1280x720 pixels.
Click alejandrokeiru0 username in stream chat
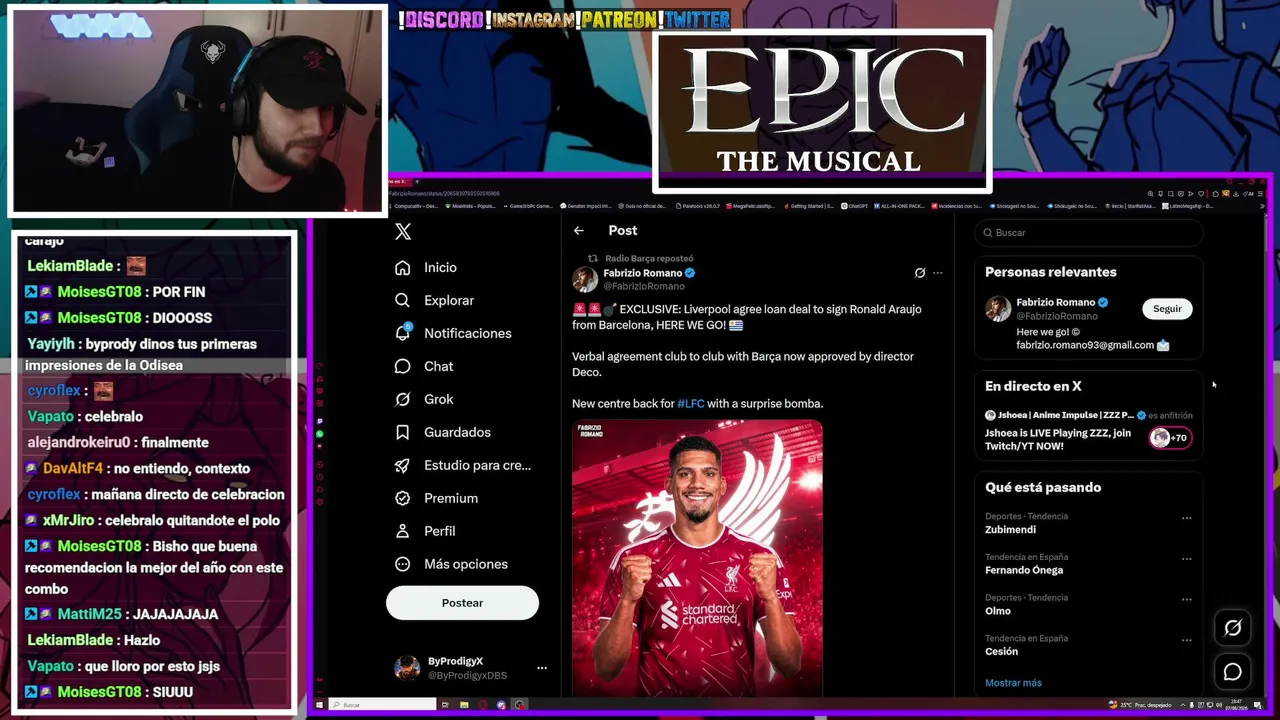79,442
